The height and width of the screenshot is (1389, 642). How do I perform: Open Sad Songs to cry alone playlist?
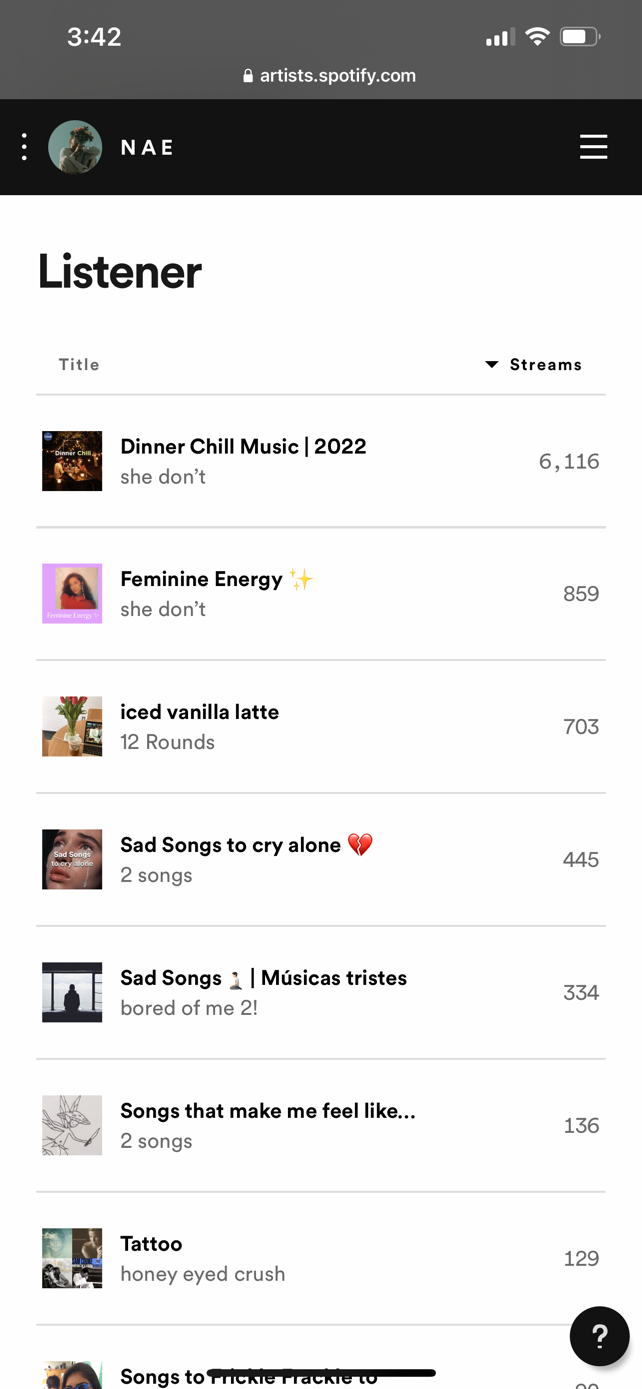pyautogui.click(x=231, y=845)
